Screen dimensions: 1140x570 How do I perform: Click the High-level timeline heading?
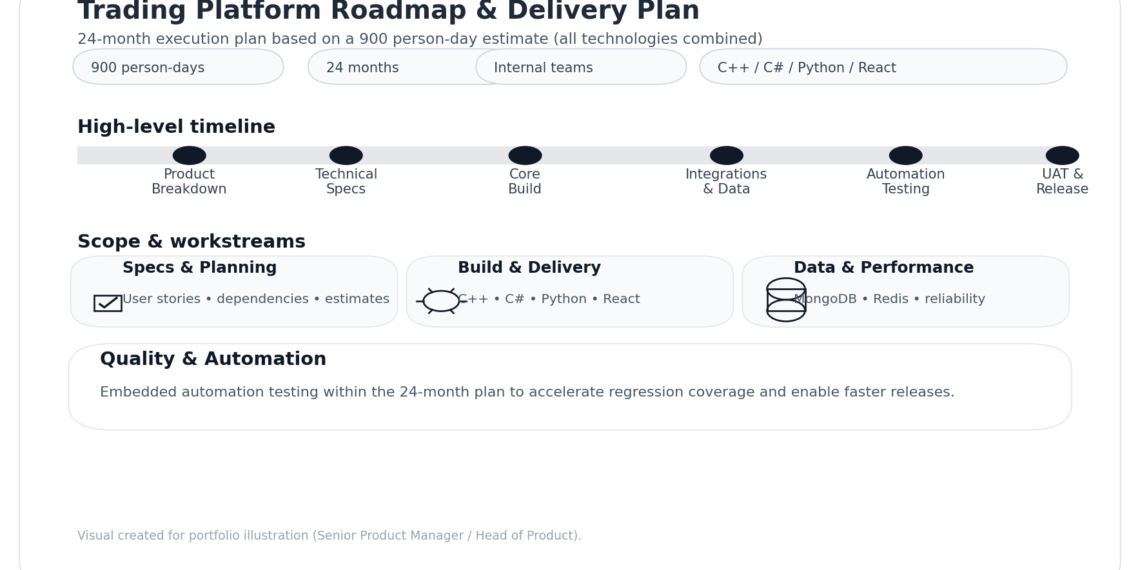[x=176, y=127]
